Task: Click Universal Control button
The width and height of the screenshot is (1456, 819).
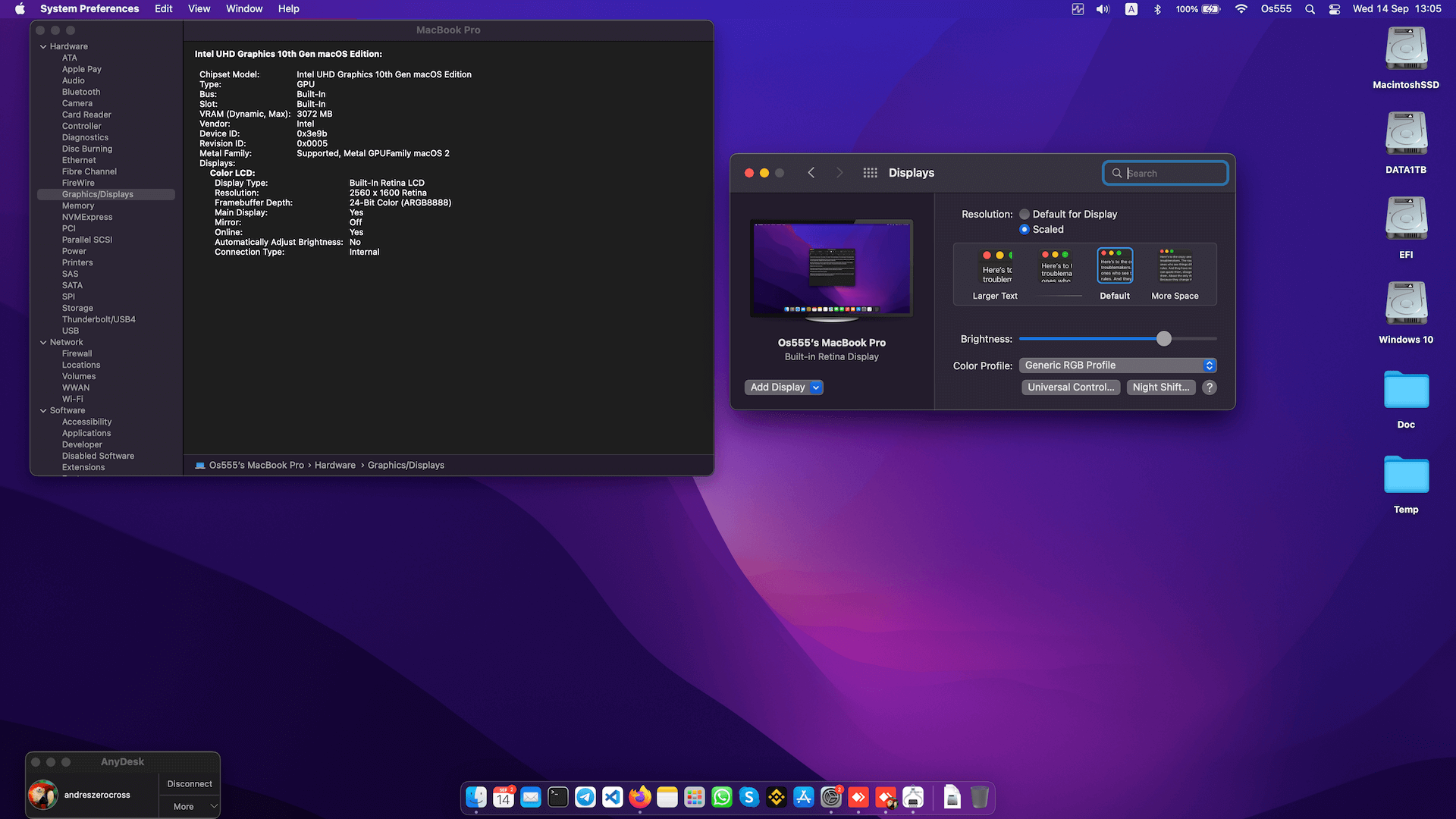Action: 1071,388
